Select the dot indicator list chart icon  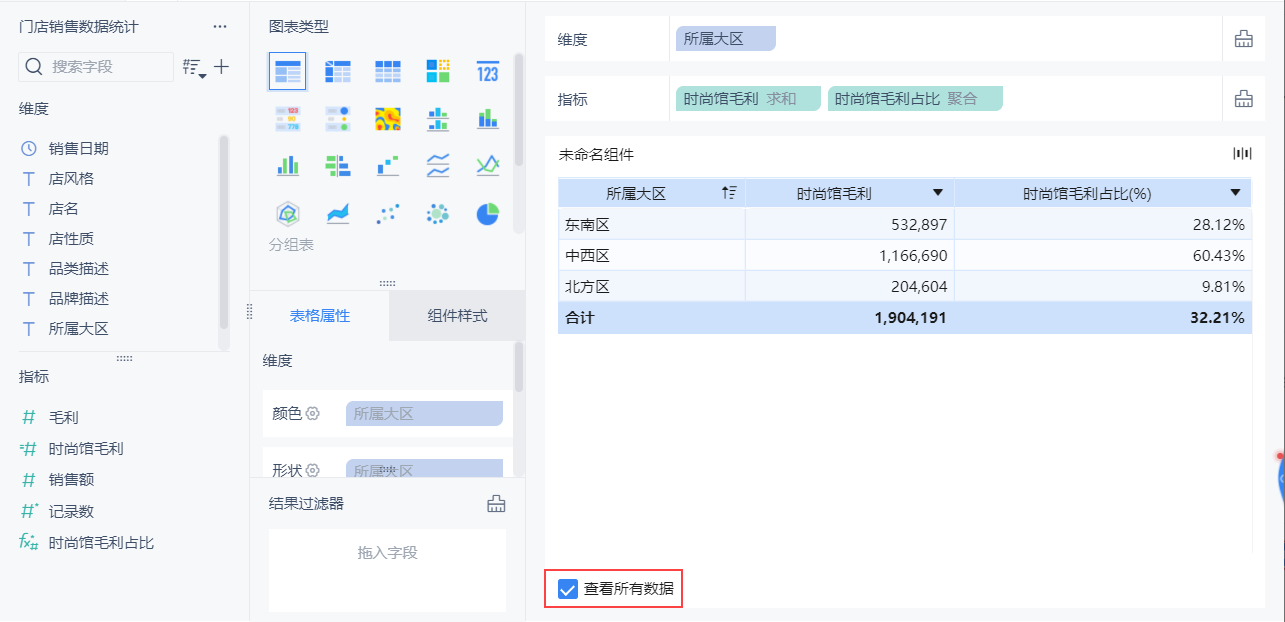coord(338,119)
